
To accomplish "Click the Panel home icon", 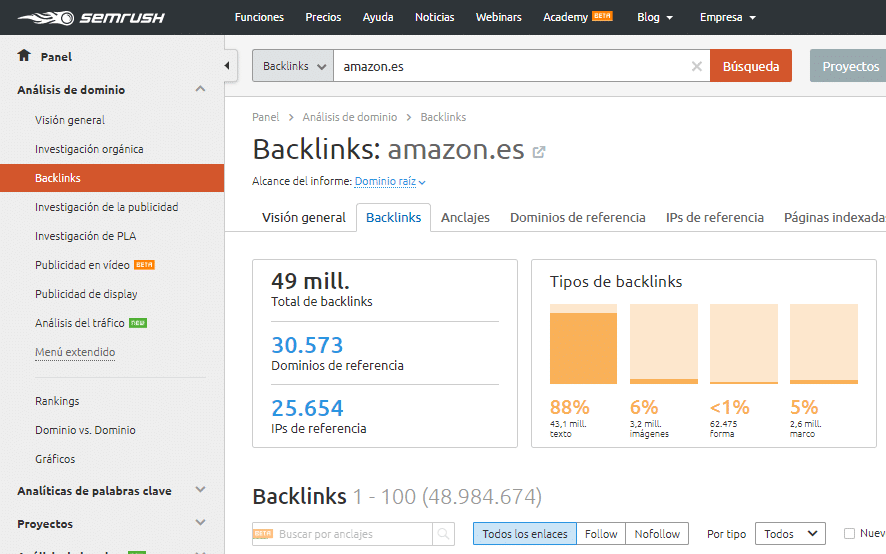I will pyautogui.click(x=24, y=55).
